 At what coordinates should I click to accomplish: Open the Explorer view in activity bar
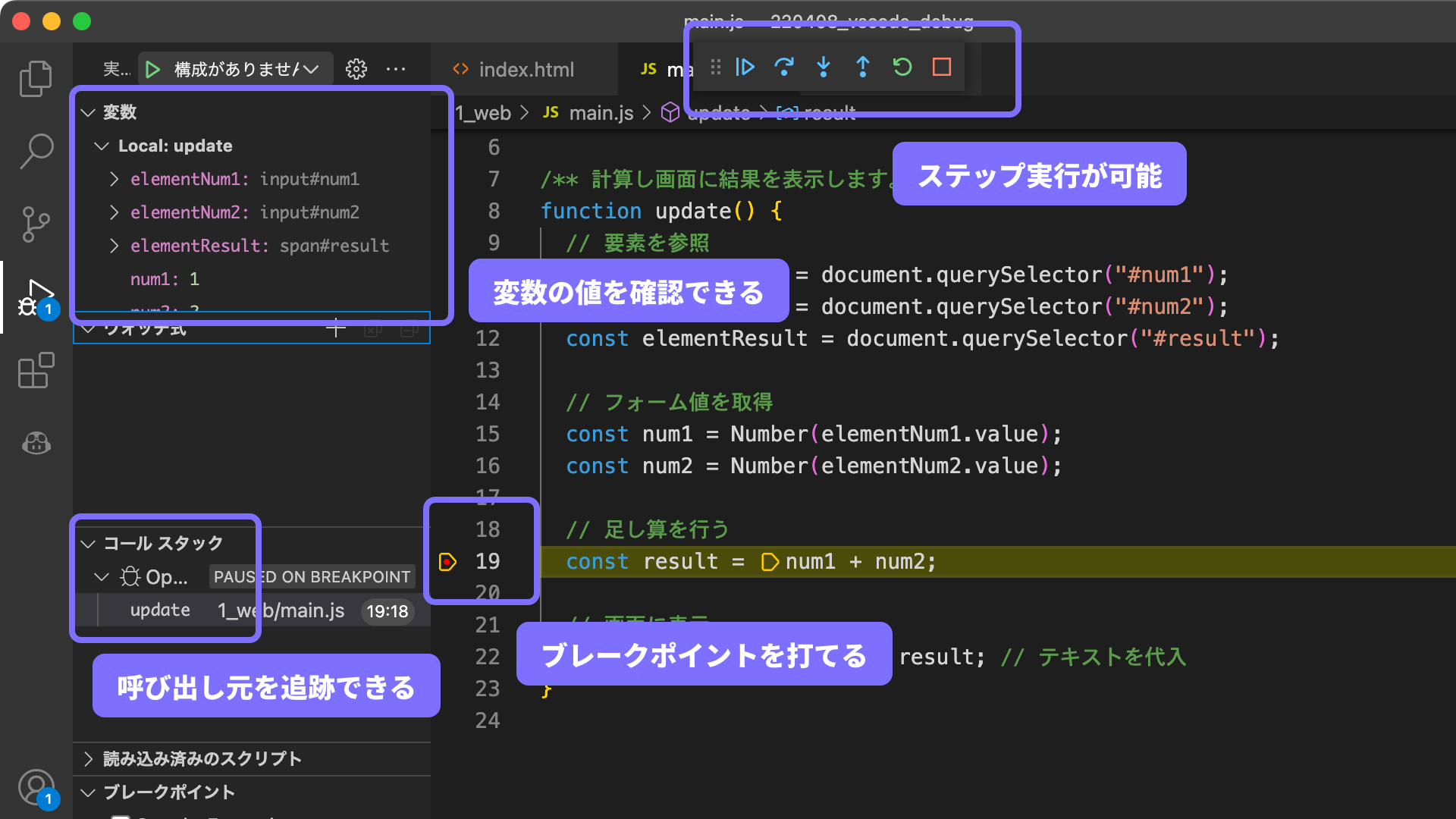[36, 79]
